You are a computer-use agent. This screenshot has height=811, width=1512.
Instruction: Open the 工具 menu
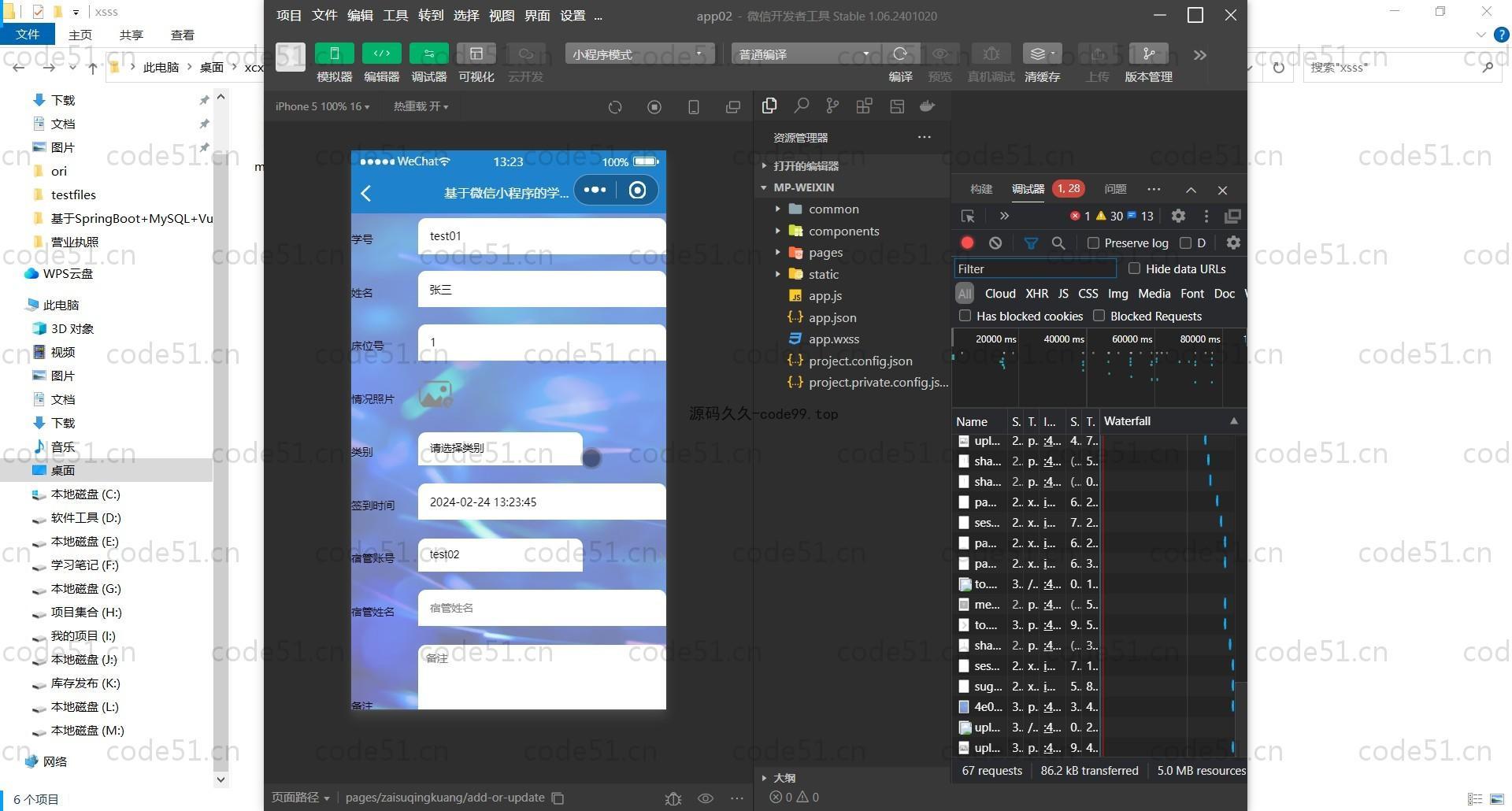pyautogui.click(x=395, y=16)
